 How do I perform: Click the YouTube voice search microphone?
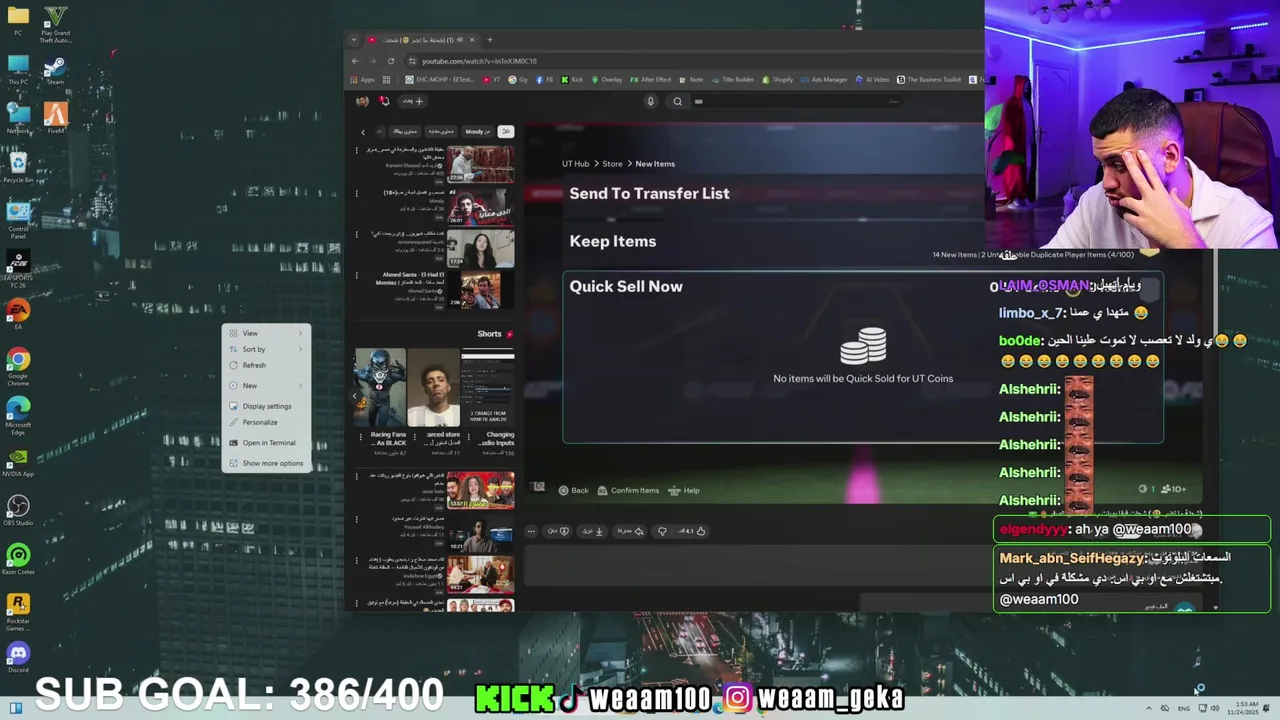(x=650, y=101)
